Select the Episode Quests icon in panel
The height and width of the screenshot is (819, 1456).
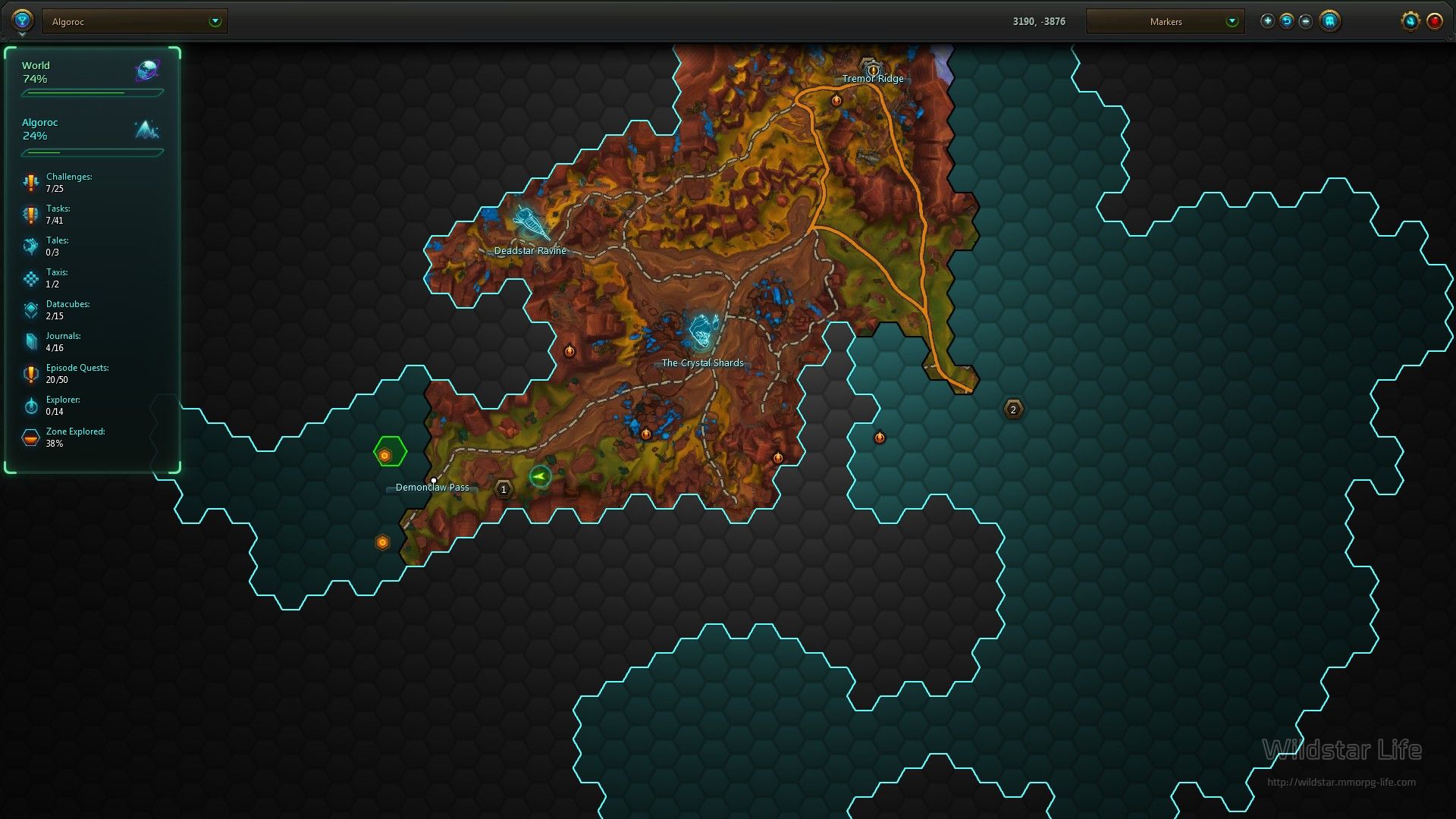(30, 374)
